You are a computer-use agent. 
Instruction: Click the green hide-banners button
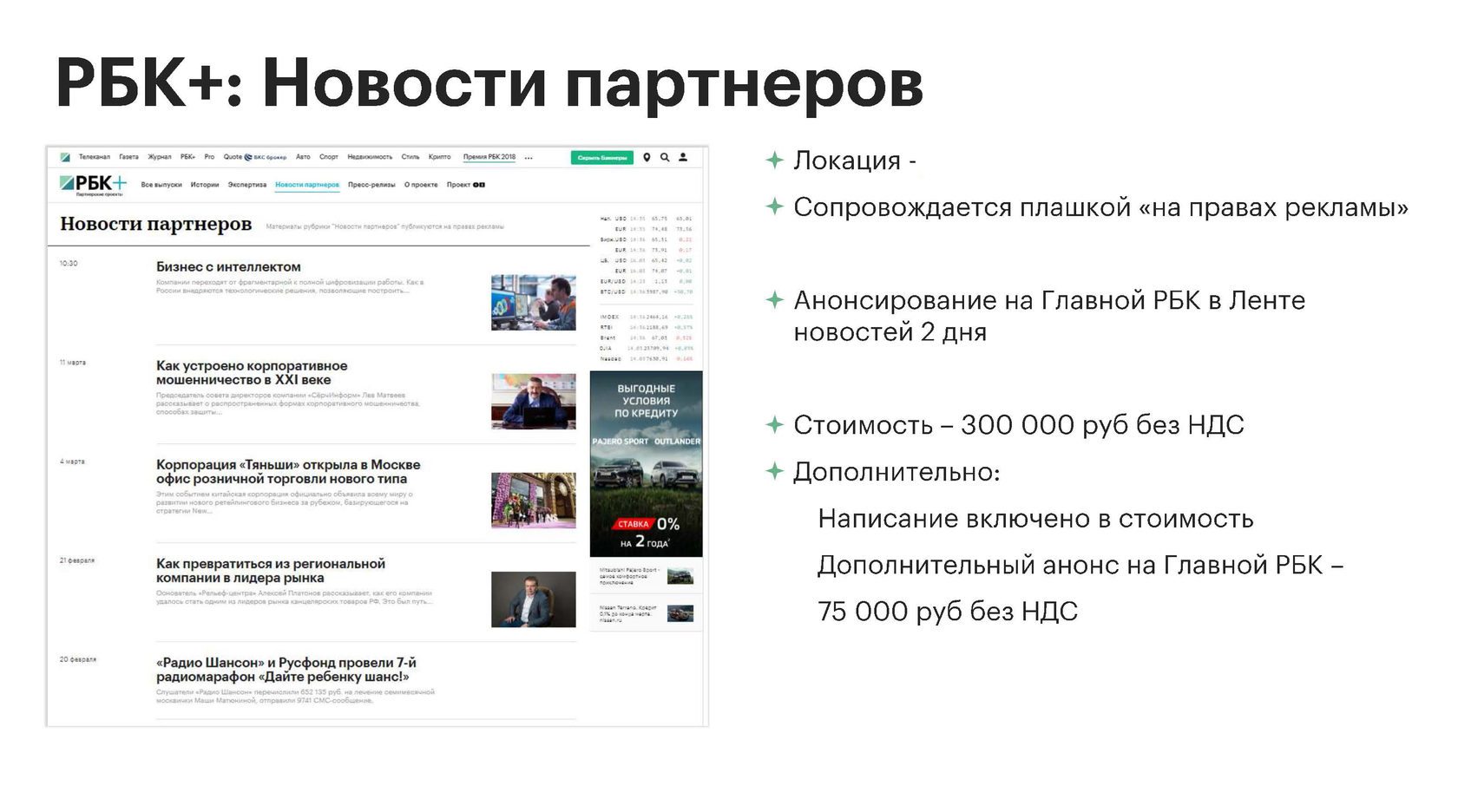tap(602, 157)
